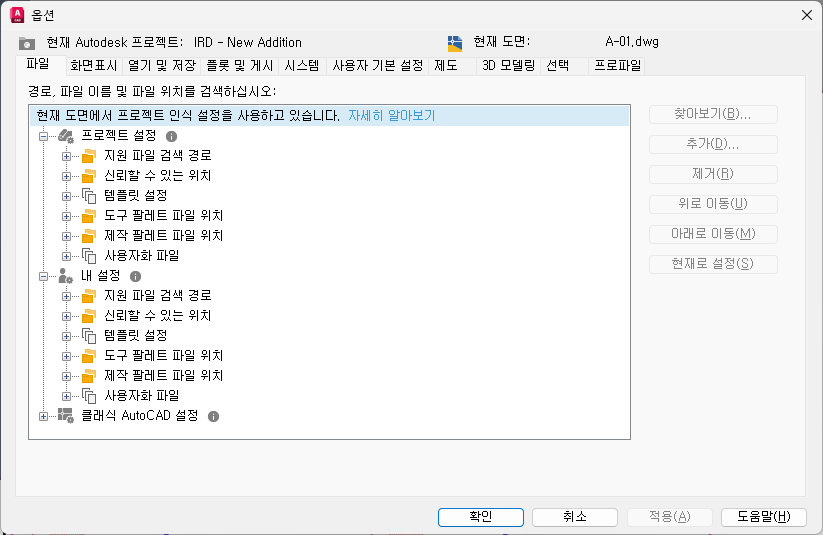Expand 제작 팔레트 파일 위치 under 내 설정
Screen dimensions: 823x535
[66, 376]
